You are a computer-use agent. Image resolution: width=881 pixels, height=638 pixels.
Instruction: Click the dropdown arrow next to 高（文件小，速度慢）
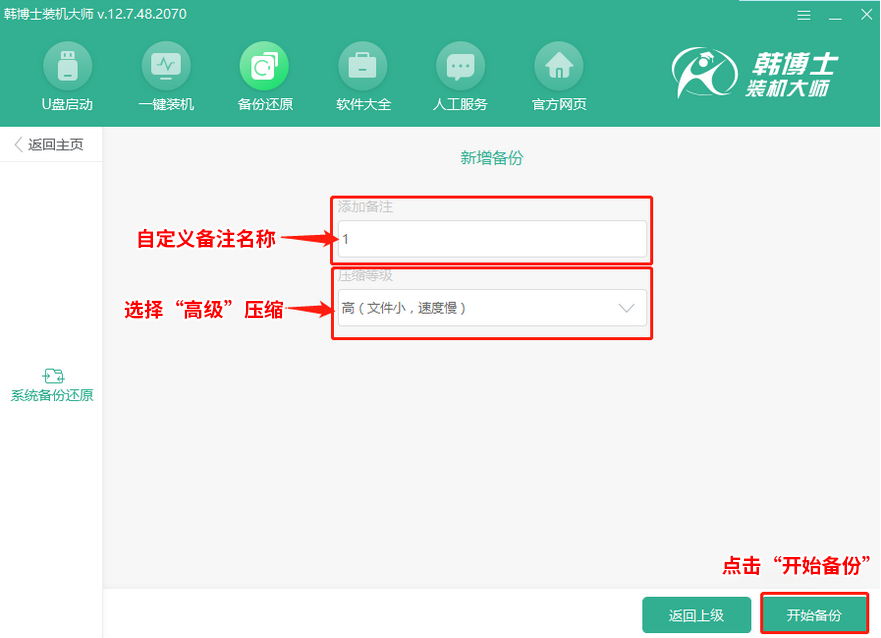point(628,309)
